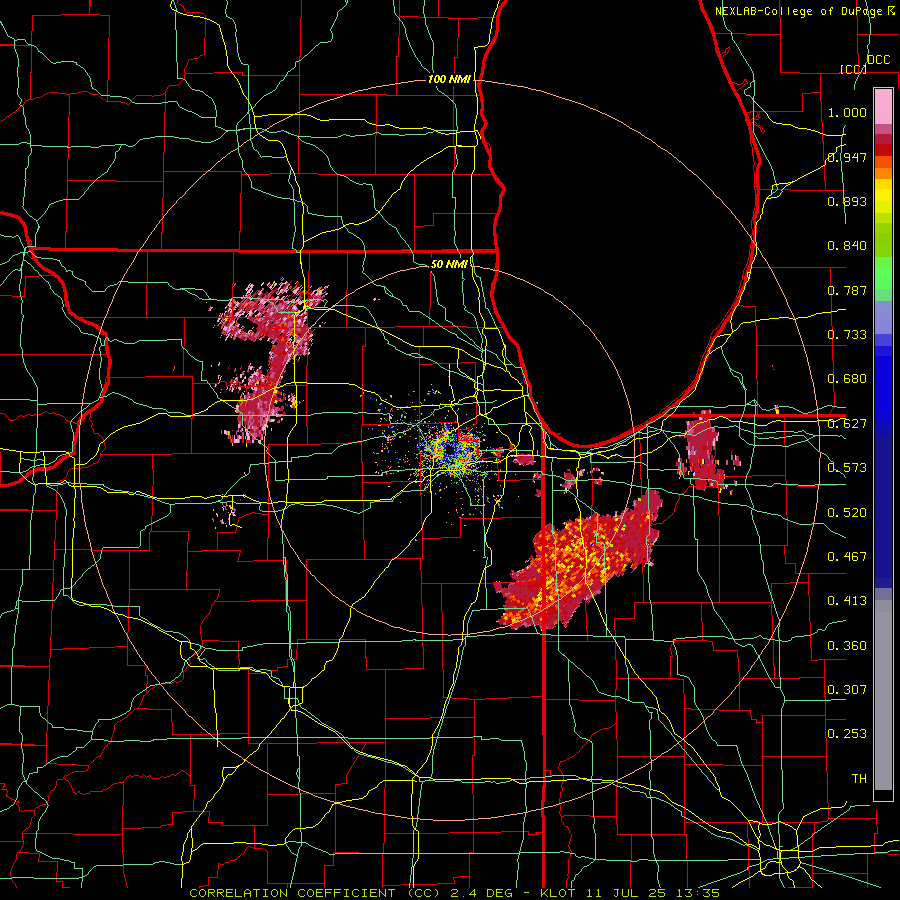Screen dimensions: 900x900
Task: Click the [CC] legend heading
Action: point(853,69)
